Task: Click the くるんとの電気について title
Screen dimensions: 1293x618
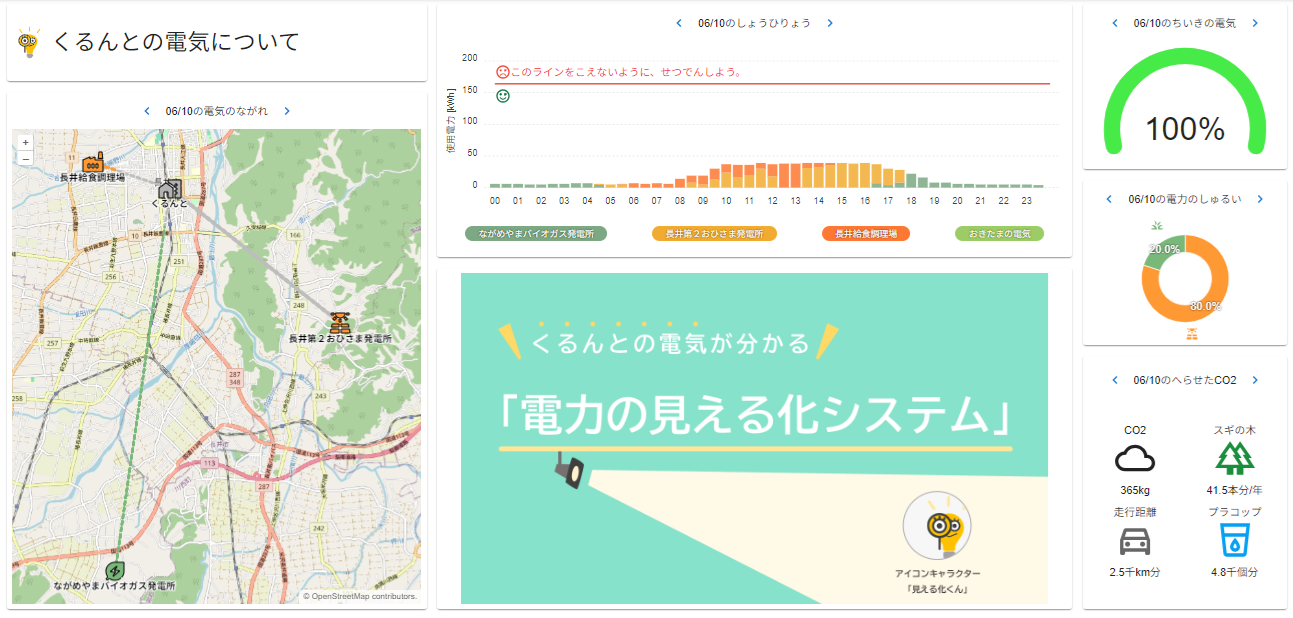Action: [x=175, y=42]
